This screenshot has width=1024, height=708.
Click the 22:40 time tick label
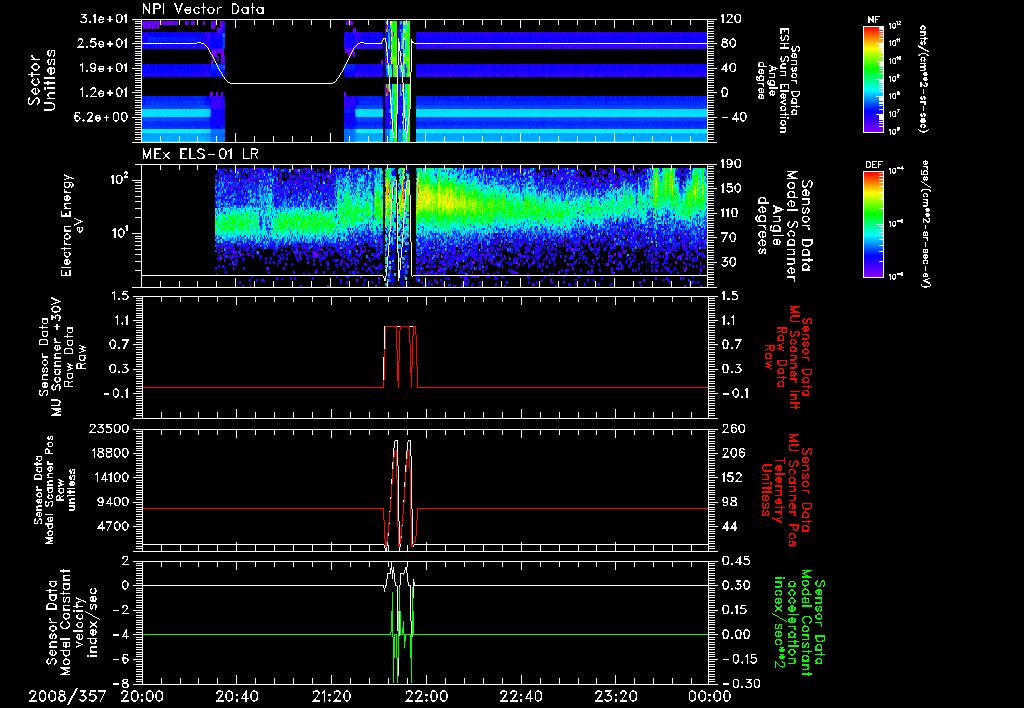point(520,696)
